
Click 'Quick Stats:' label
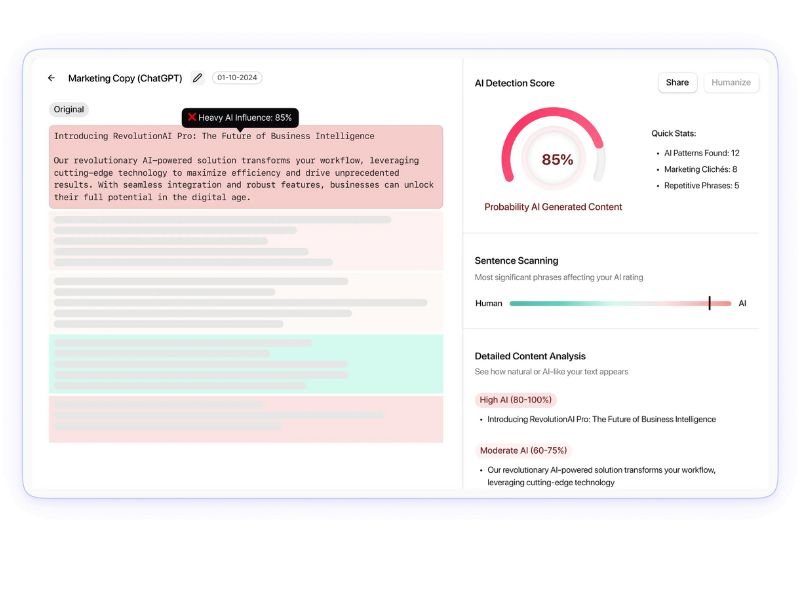click(673, 133)
